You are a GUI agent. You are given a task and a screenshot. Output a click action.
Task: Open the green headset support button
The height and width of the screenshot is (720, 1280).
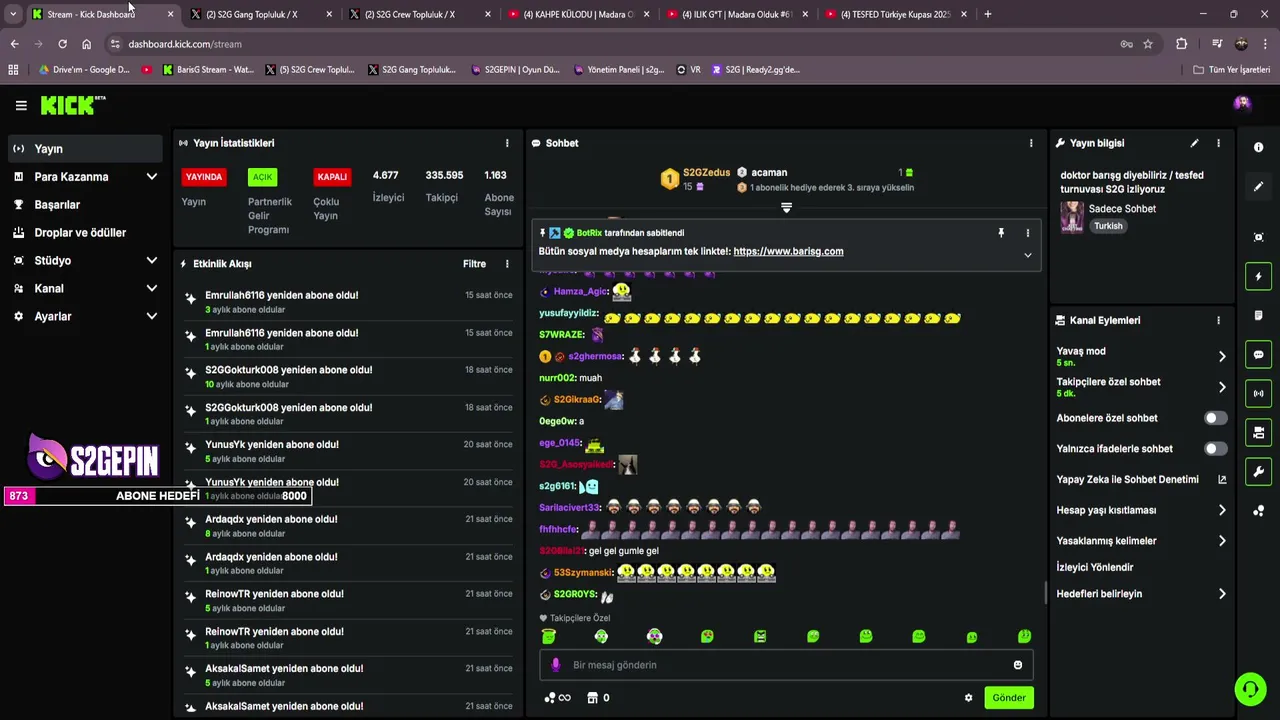[x=1249, y=689]
